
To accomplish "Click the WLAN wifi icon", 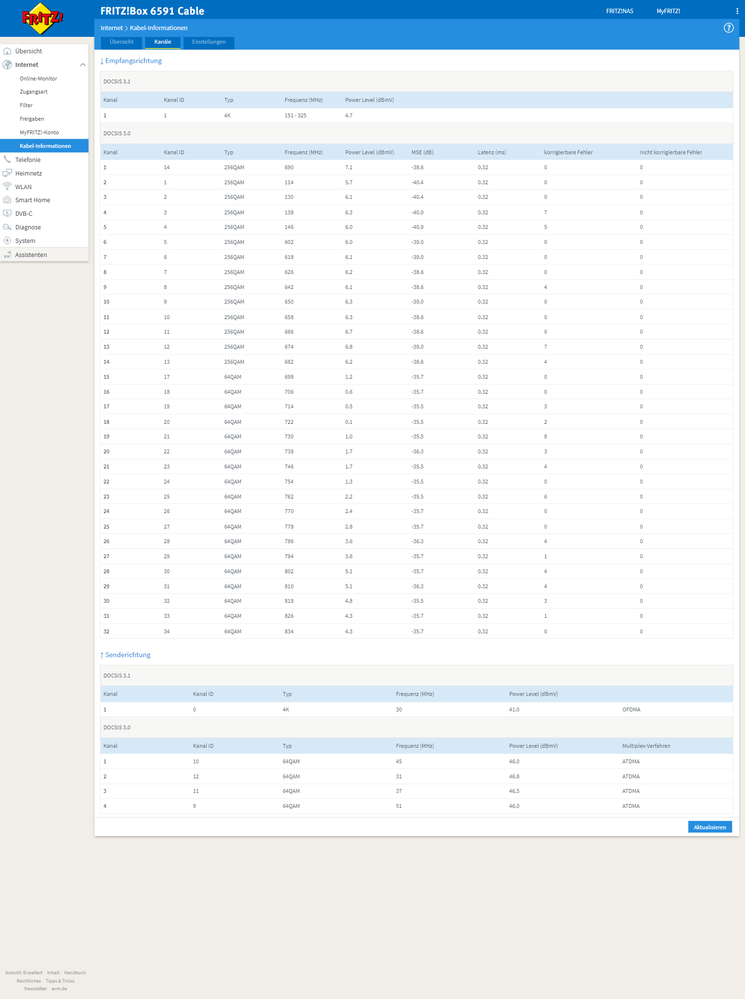I will pos(7,187).
